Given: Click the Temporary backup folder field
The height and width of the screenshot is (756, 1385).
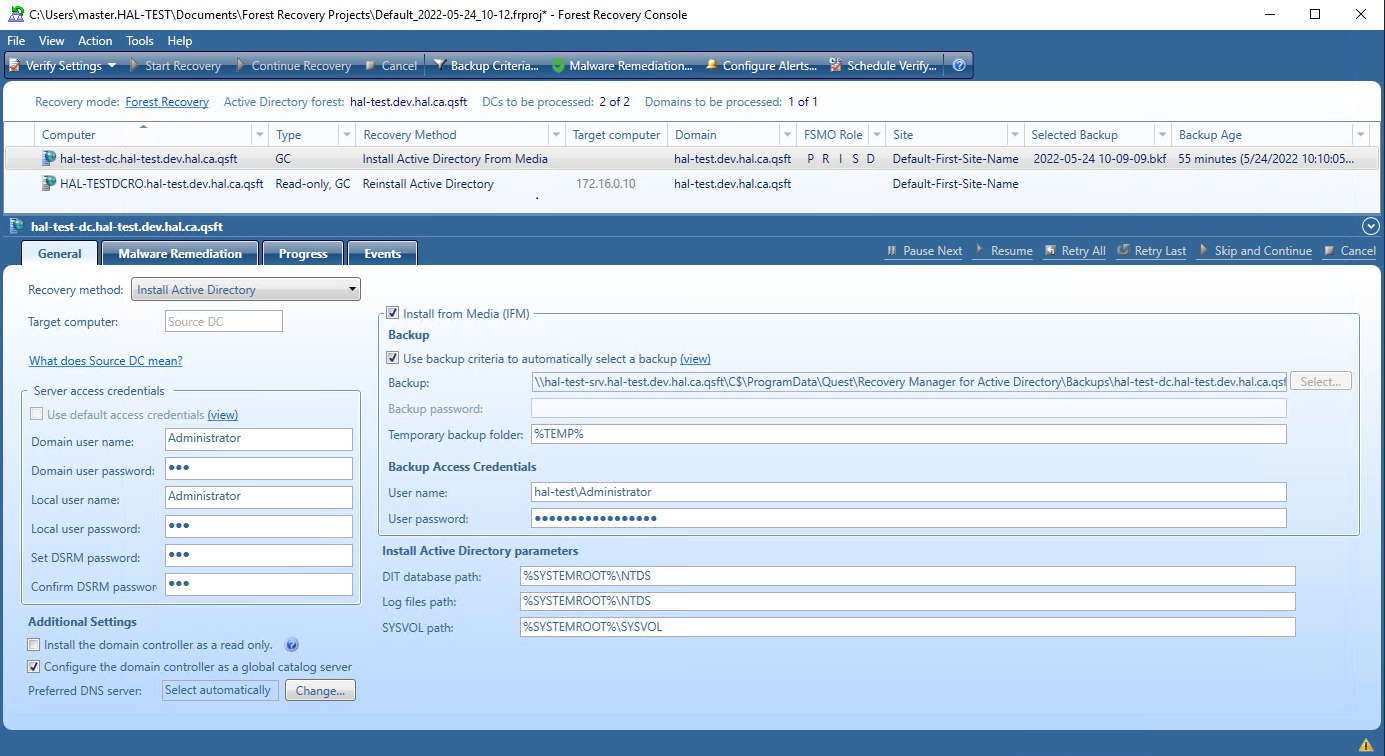Looking at the screenshot, I should (x=909, y=434).
